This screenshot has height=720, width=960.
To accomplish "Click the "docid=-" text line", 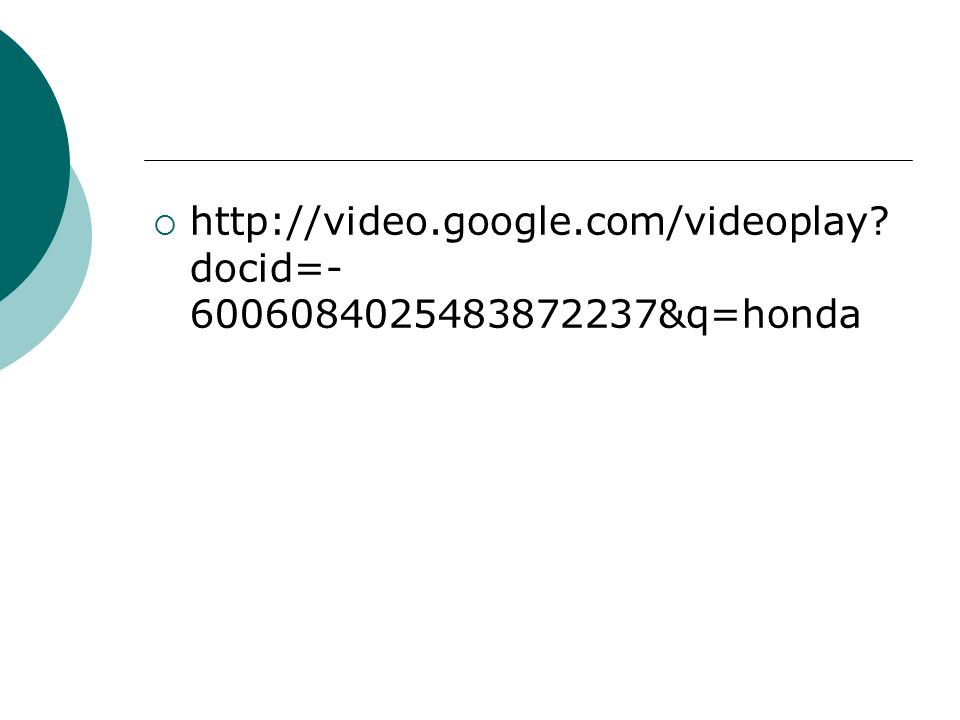I will click(266, 268).
